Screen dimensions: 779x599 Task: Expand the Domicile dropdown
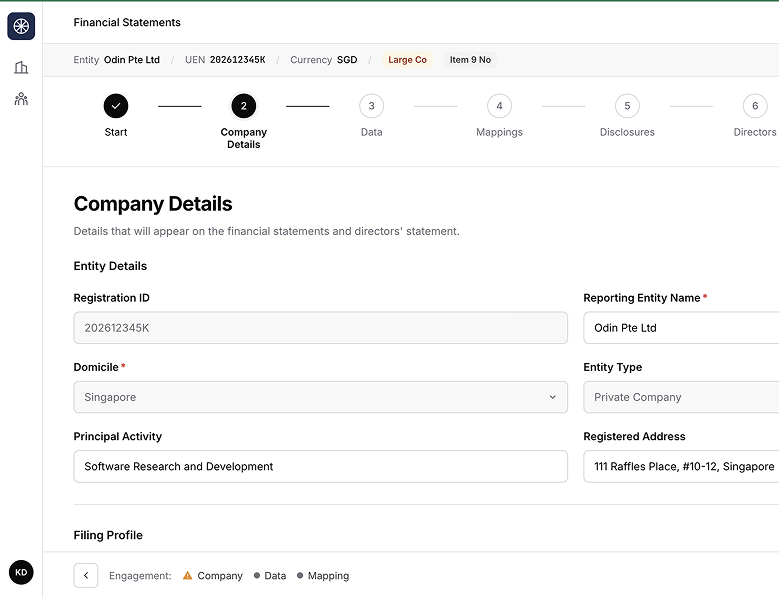[320, 397]
